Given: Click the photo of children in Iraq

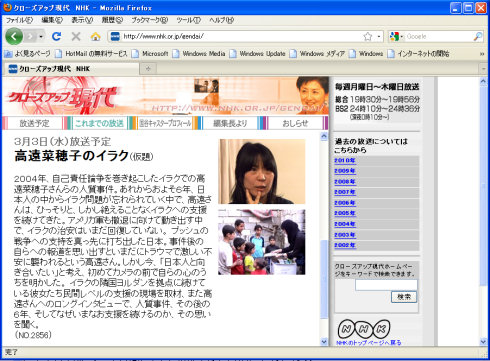Looking at the screenshot, I should point(262,242).
